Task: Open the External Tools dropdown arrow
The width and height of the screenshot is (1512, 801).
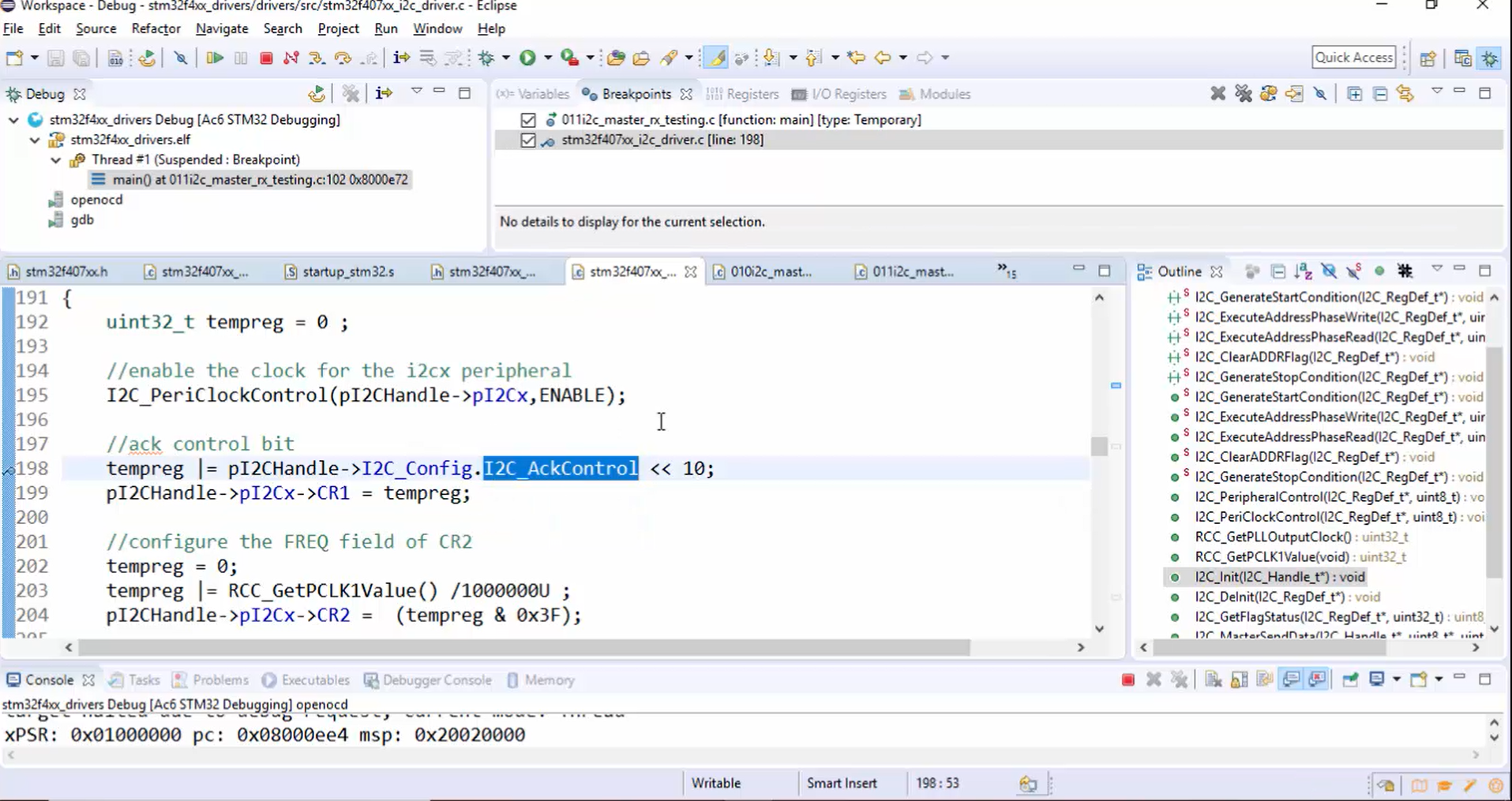Action: 589,58
